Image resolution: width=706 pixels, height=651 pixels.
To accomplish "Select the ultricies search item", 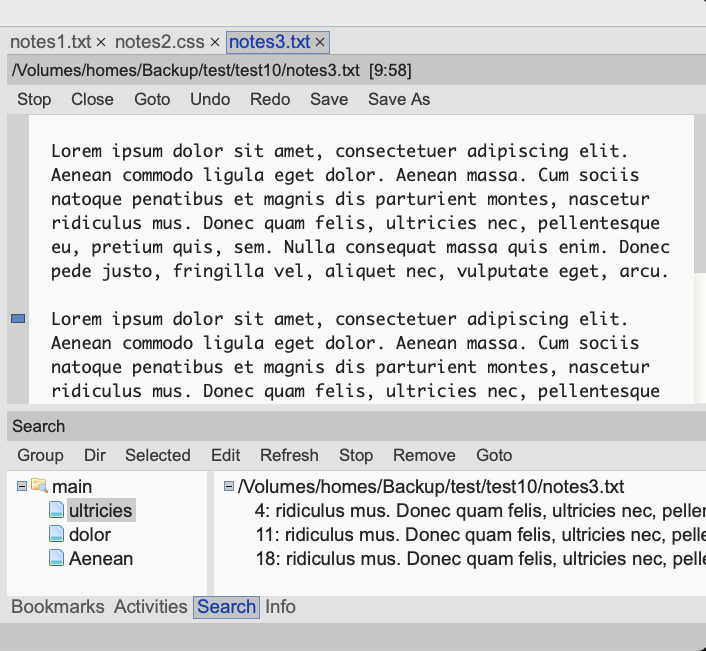I will [x=101, y=511].
